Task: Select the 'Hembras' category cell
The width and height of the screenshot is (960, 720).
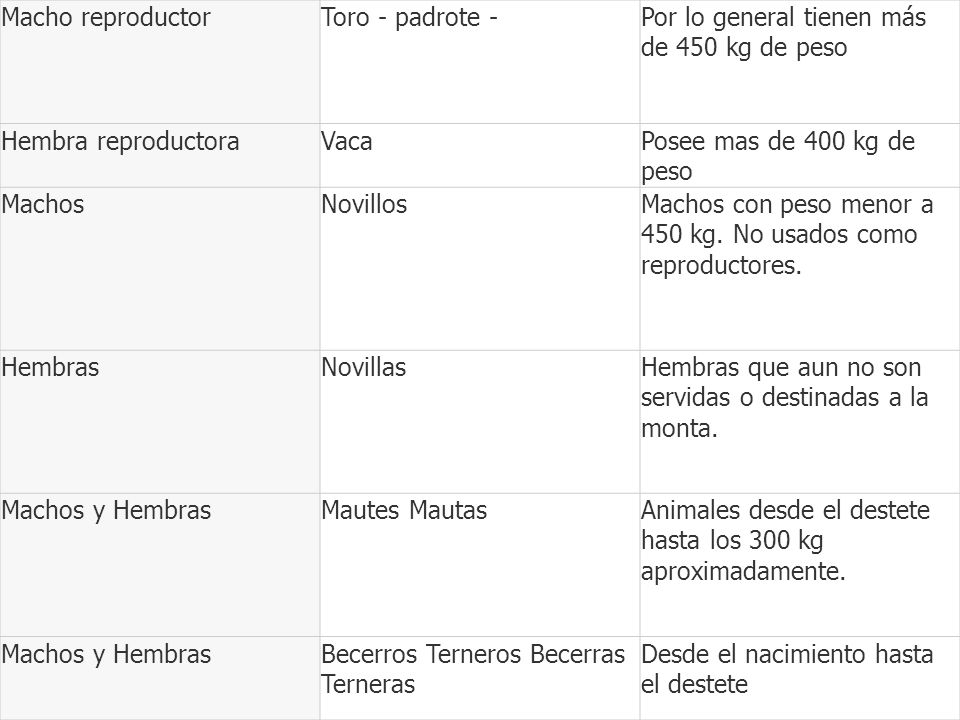Action: click(160, 422)
